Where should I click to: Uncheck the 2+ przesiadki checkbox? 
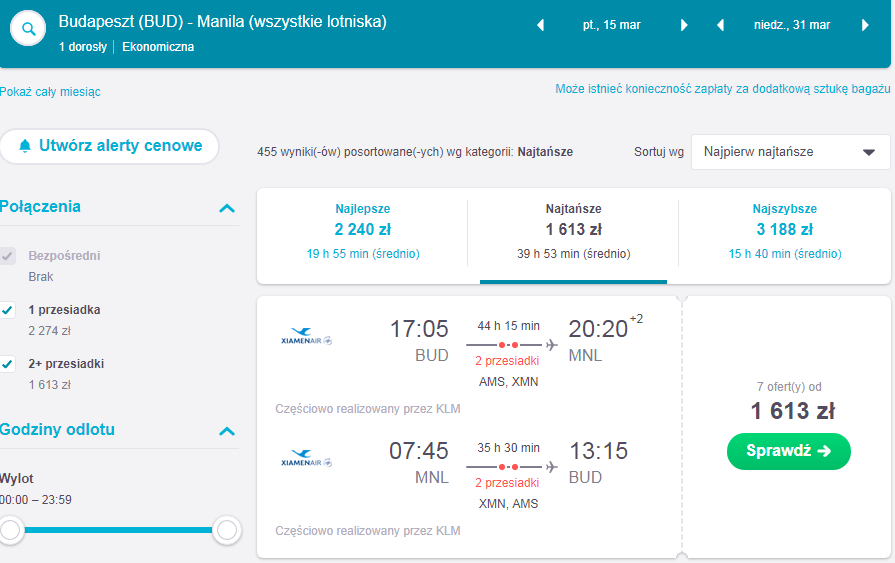point(7,364)
